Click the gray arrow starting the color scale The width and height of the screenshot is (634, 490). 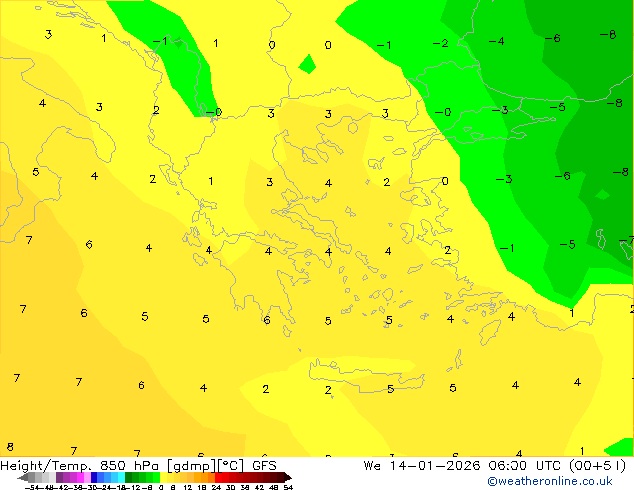point(23,477)
